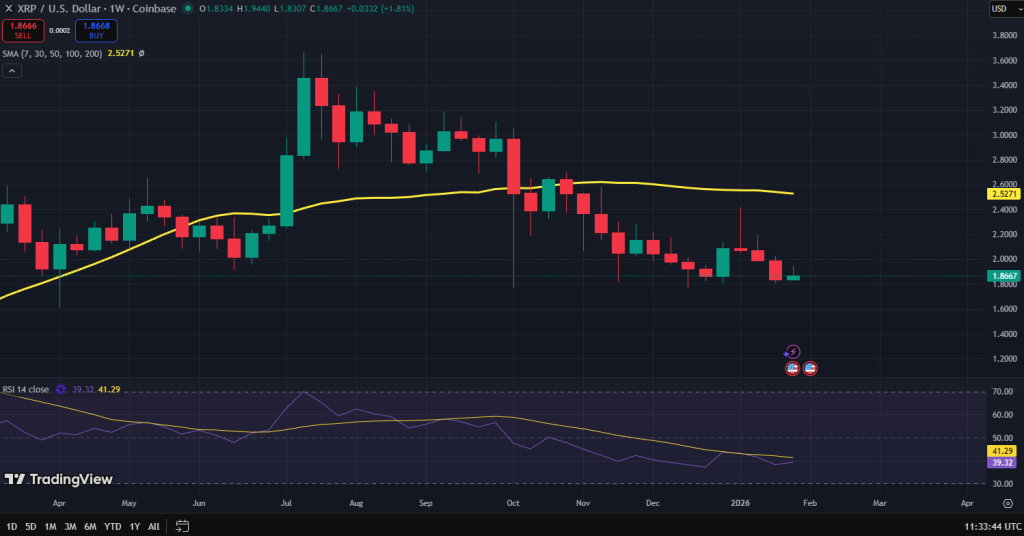Click the green market status dot
The image size is (1024, 536).
pyautogui.click(x=188, y=8)
